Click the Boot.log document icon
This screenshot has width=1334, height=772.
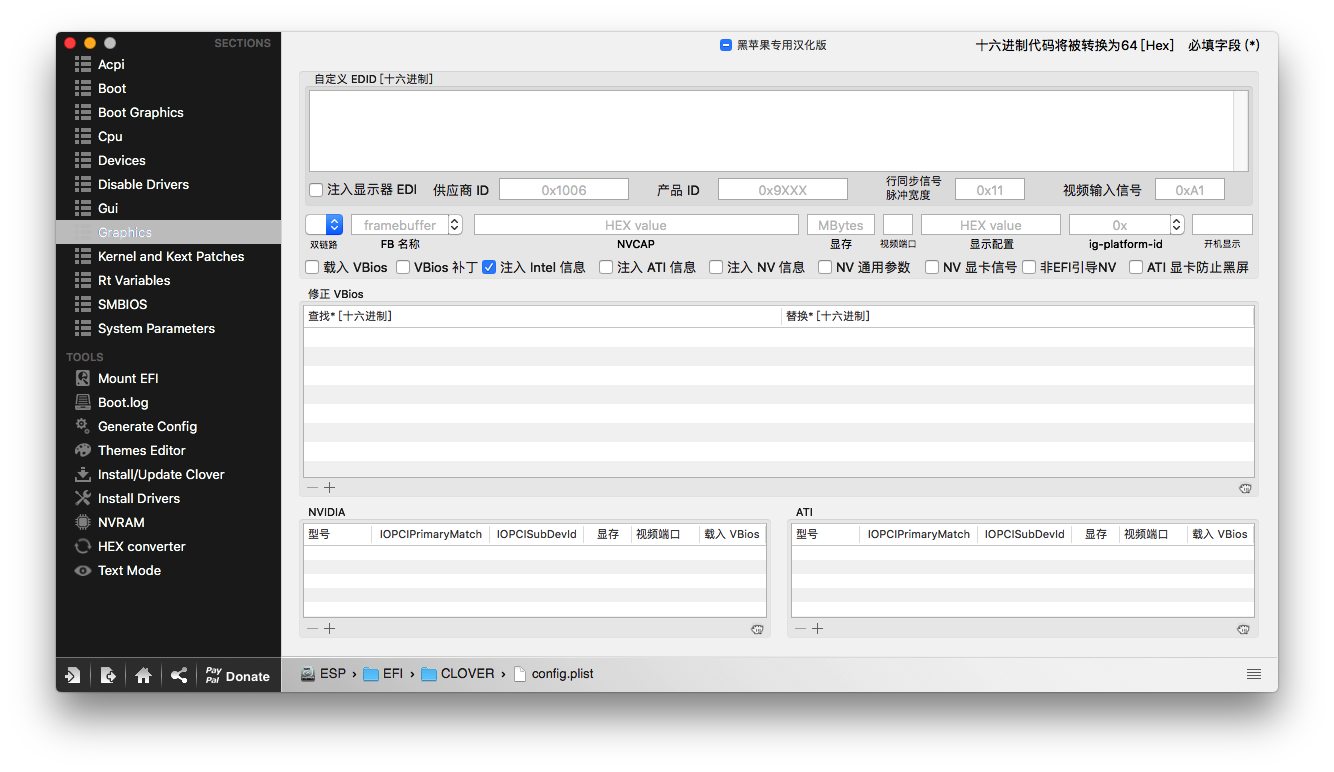pos(83,402)
